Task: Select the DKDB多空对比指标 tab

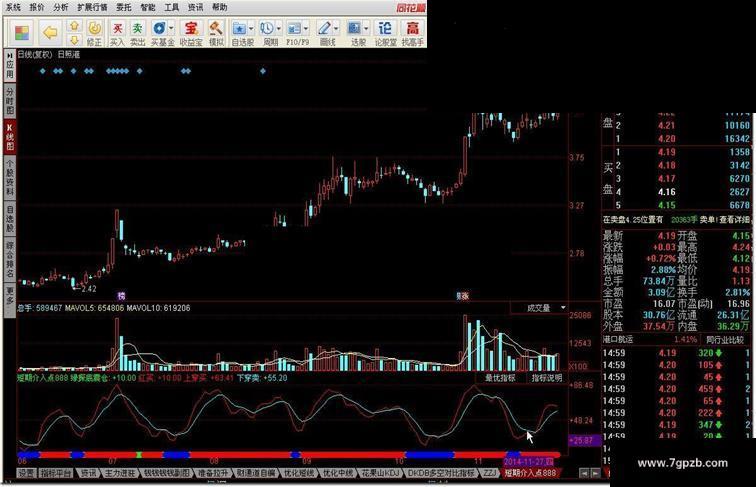Action: (x=441, y=473)
